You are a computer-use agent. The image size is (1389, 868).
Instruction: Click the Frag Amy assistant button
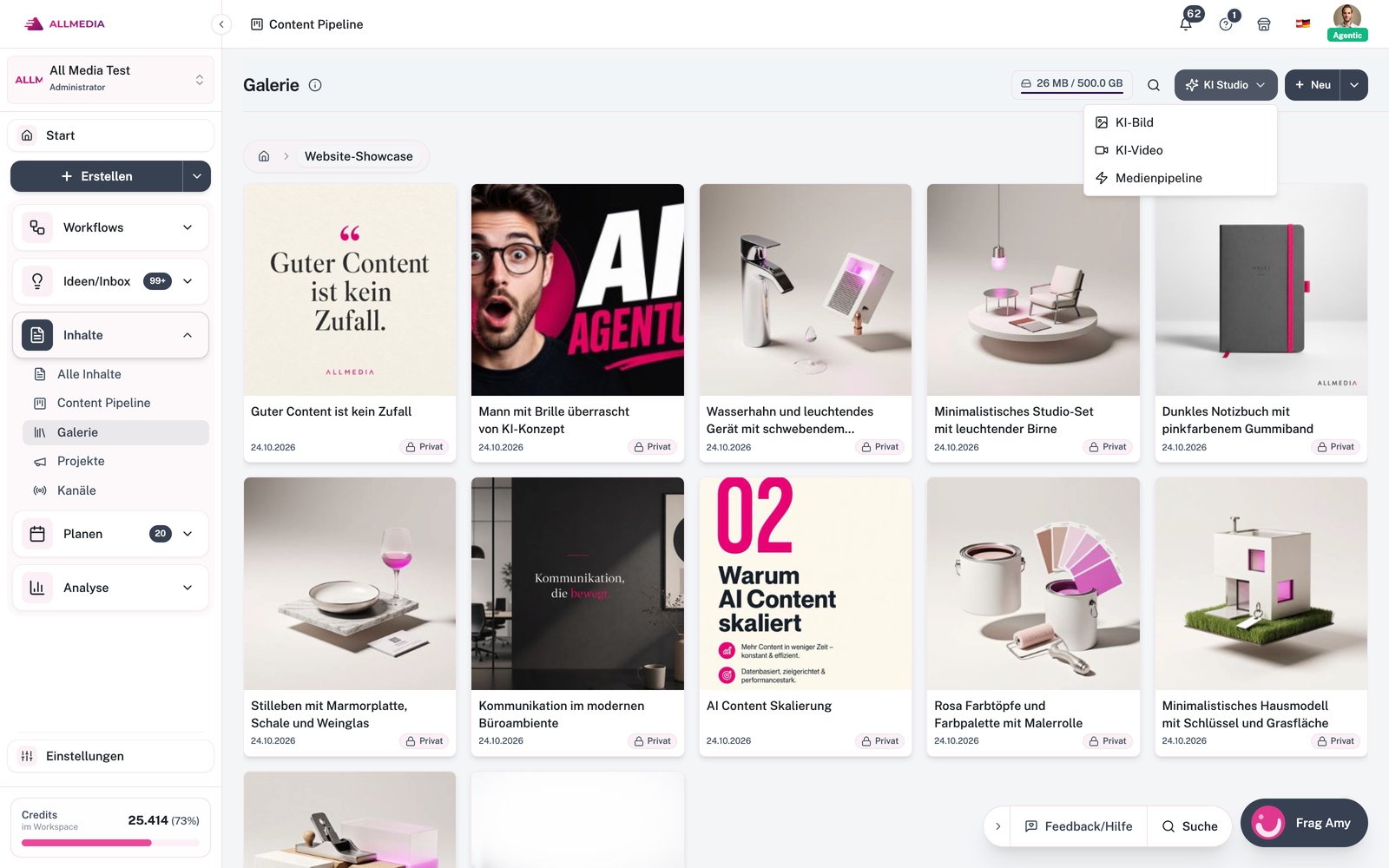click(x=1304, y=823)
